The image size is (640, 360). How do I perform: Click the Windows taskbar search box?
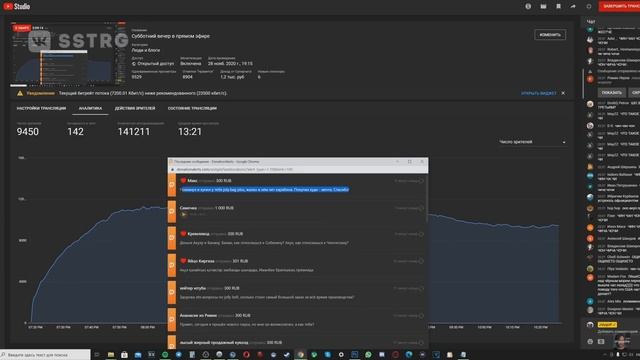tap(45, 355)
